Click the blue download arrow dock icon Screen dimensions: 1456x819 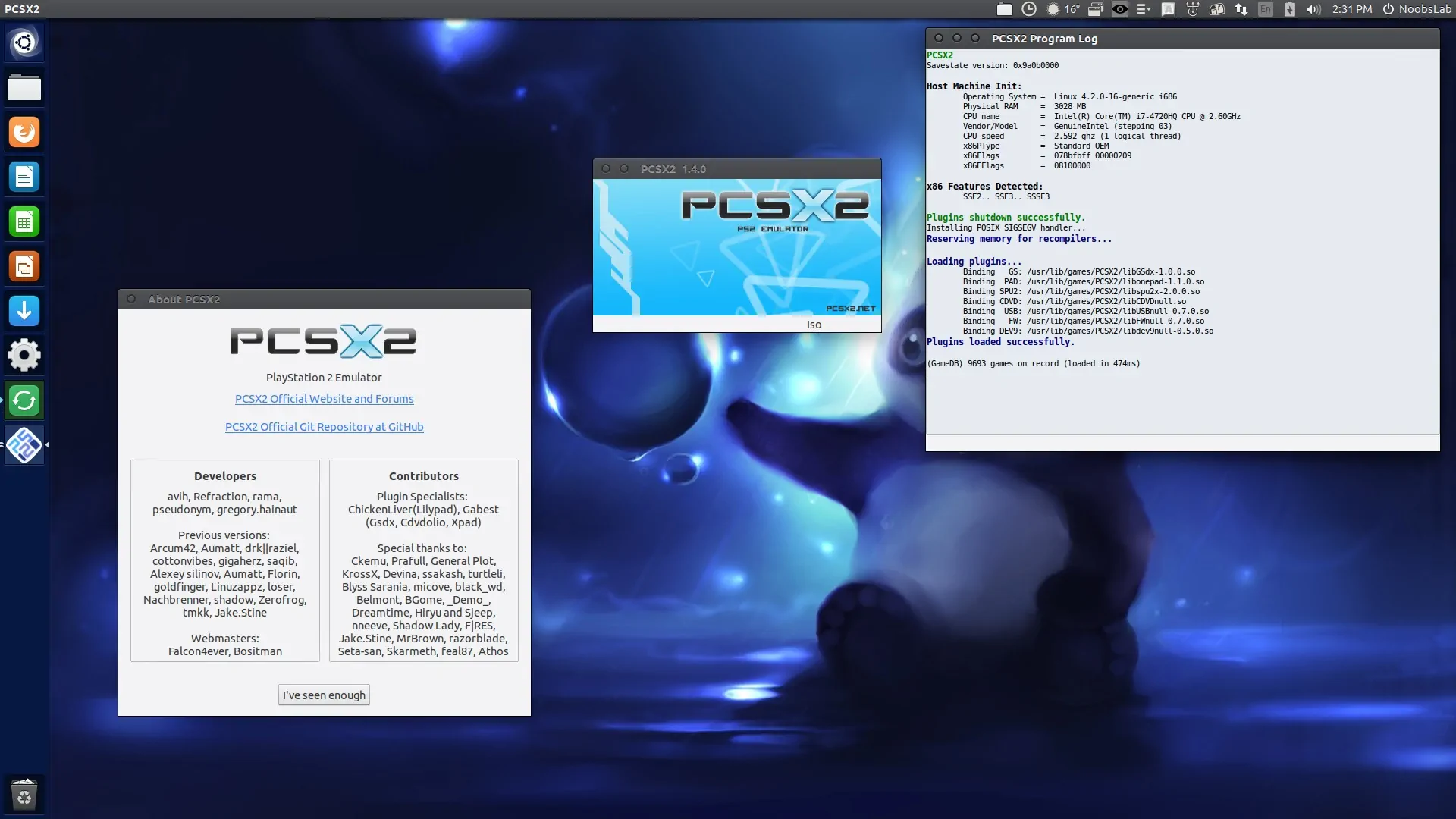click(24, 311)
